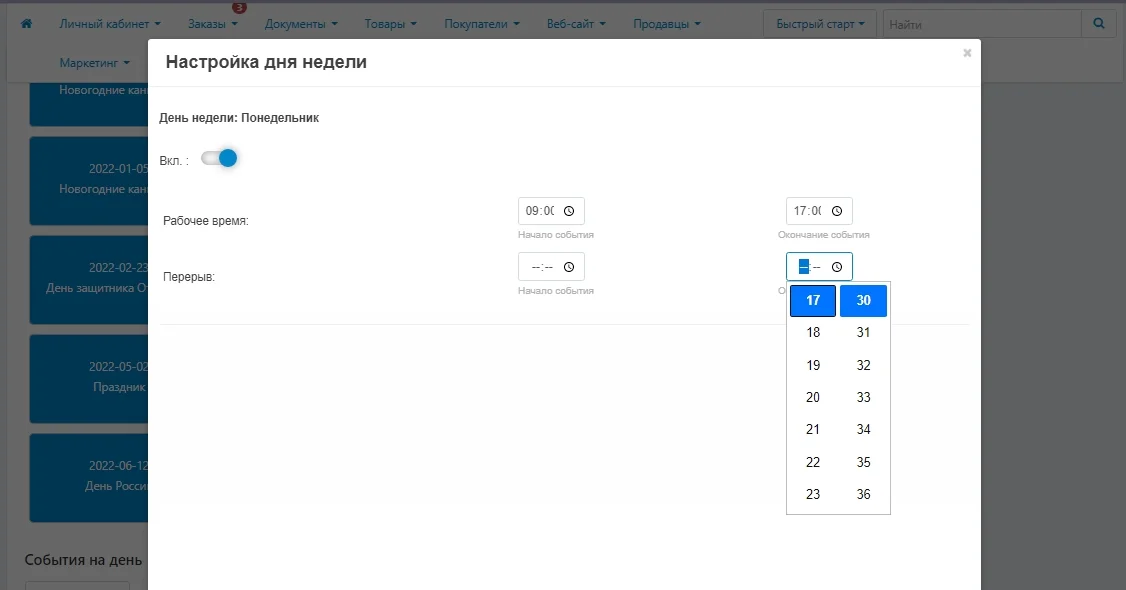This screenshot has width=1126, height=590.
Task: Select hour 17 in time picker
Action: click(x=813, y=301)
